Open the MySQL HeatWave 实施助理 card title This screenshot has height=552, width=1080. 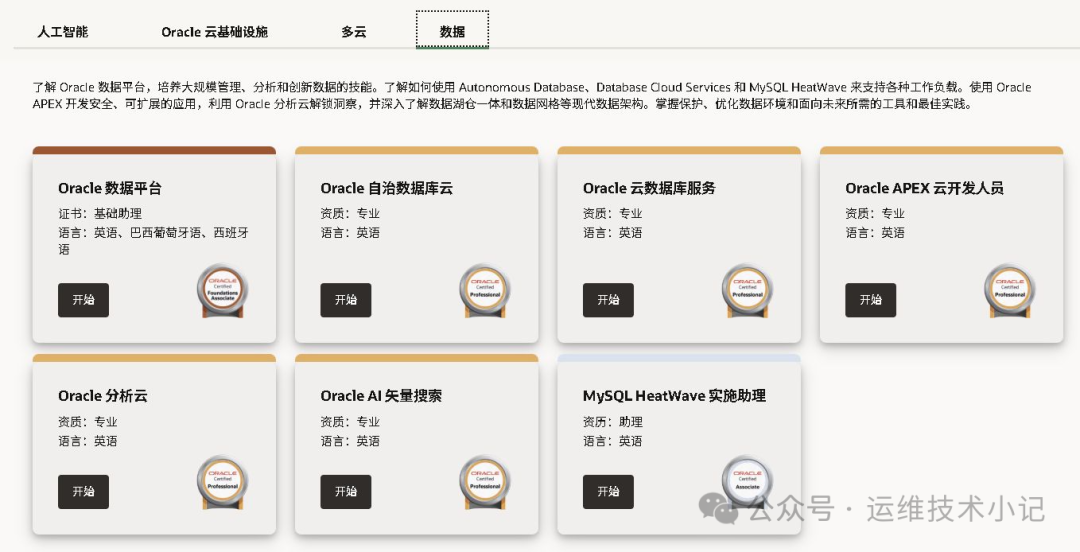click(674, 396)
